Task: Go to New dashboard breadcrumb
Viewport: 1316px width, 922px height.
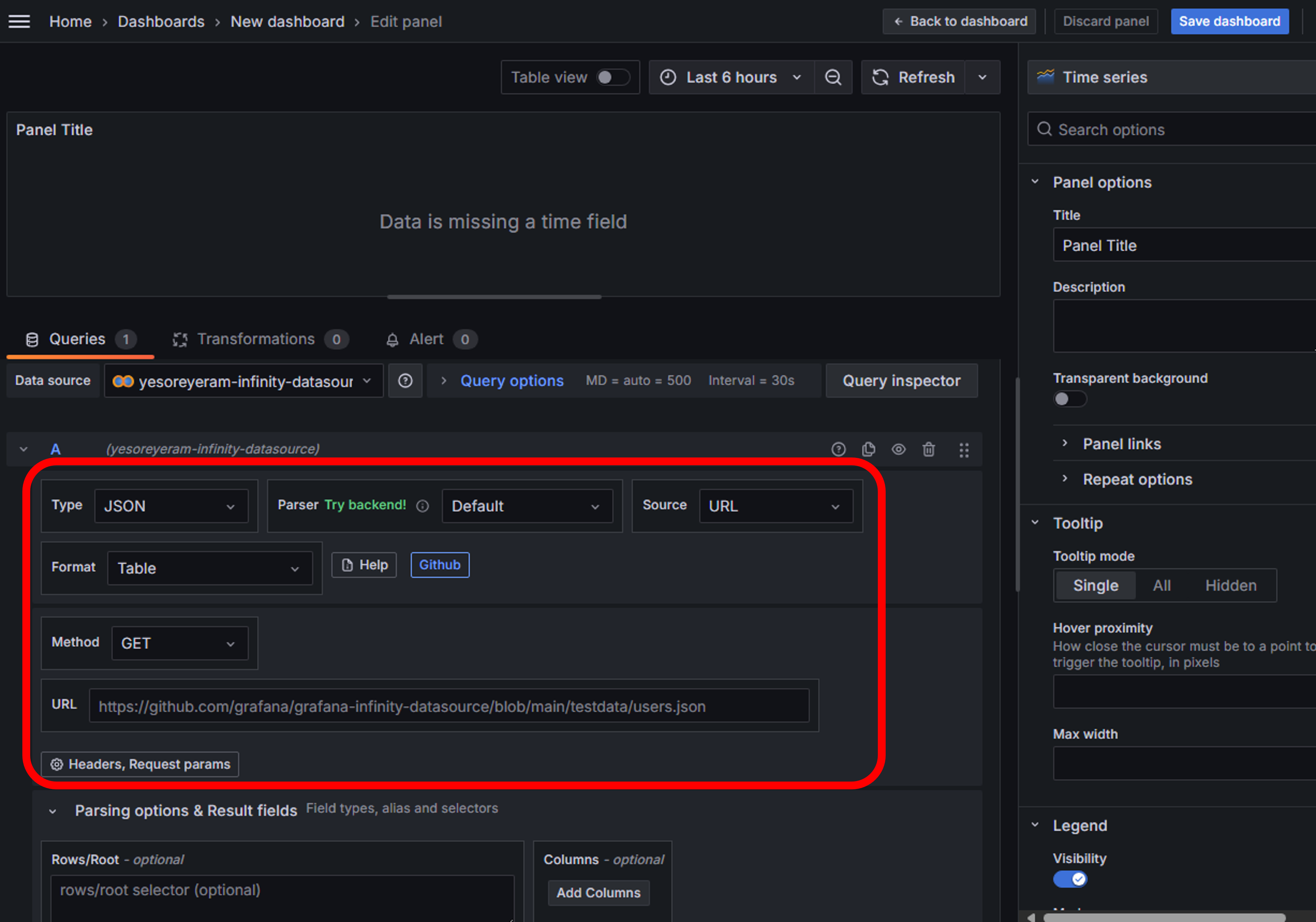Action: tap(287, 22)
